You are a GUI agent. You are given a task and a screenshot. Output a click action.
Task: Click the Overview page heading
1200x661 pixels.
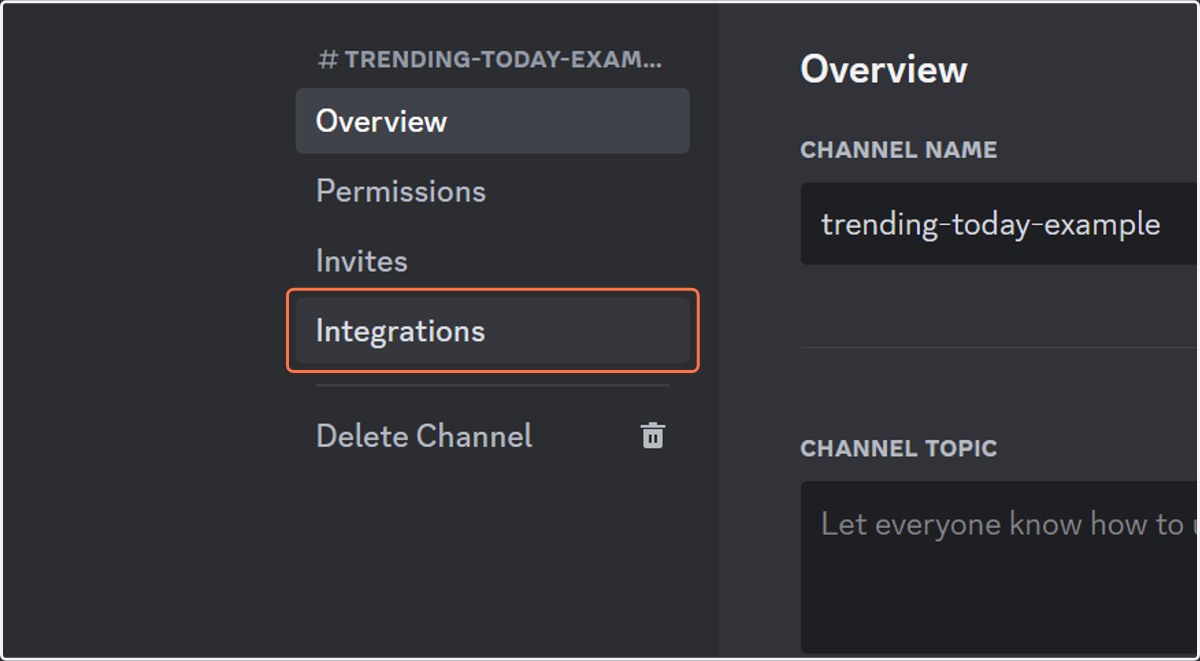884,70
